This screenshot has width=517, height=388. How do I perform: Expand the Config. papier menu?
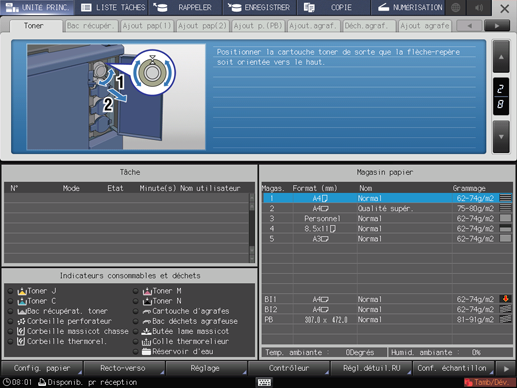click(42, 368)
